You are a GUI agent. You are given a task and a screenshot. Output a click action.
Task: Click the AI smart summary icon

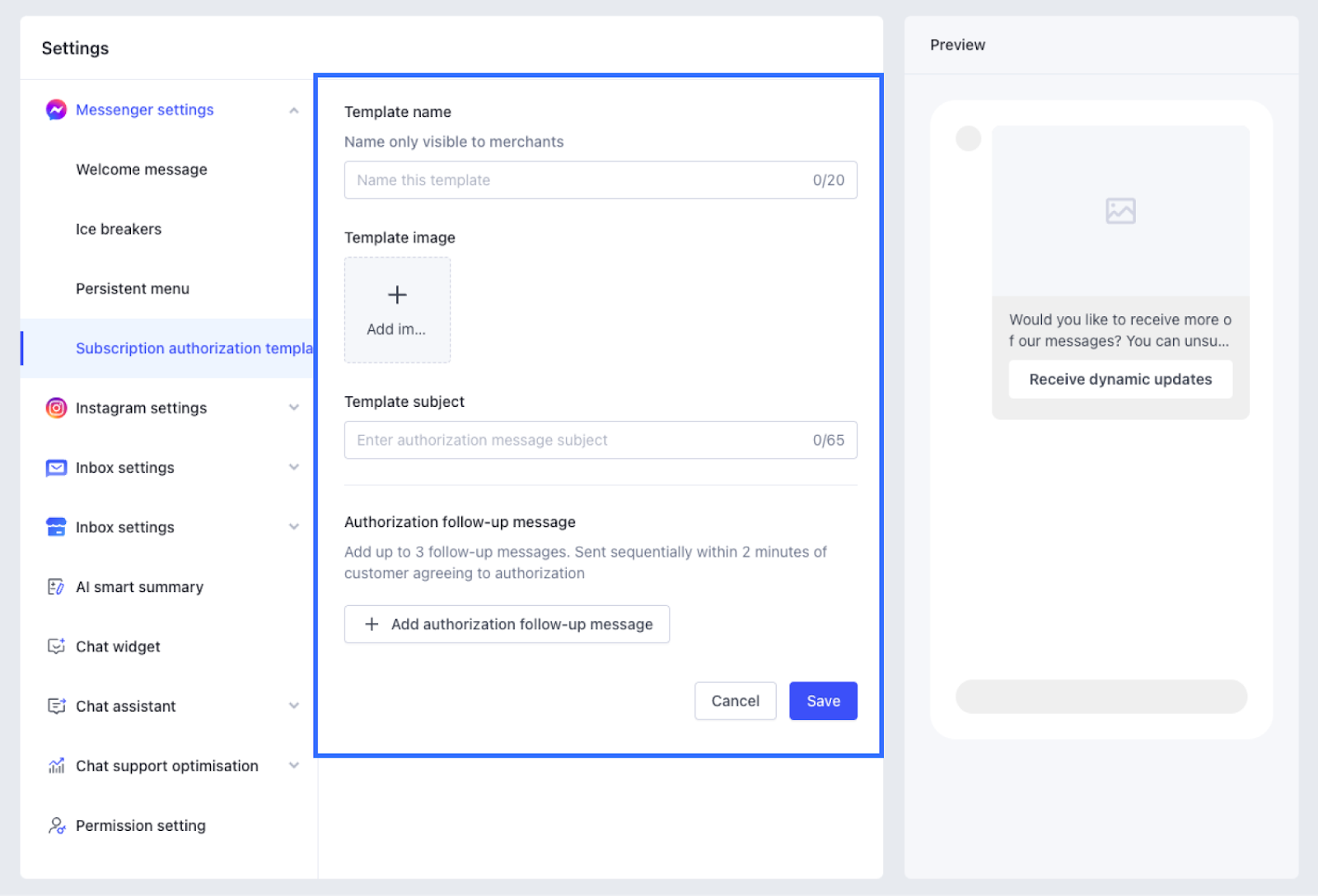pos(56,587)
